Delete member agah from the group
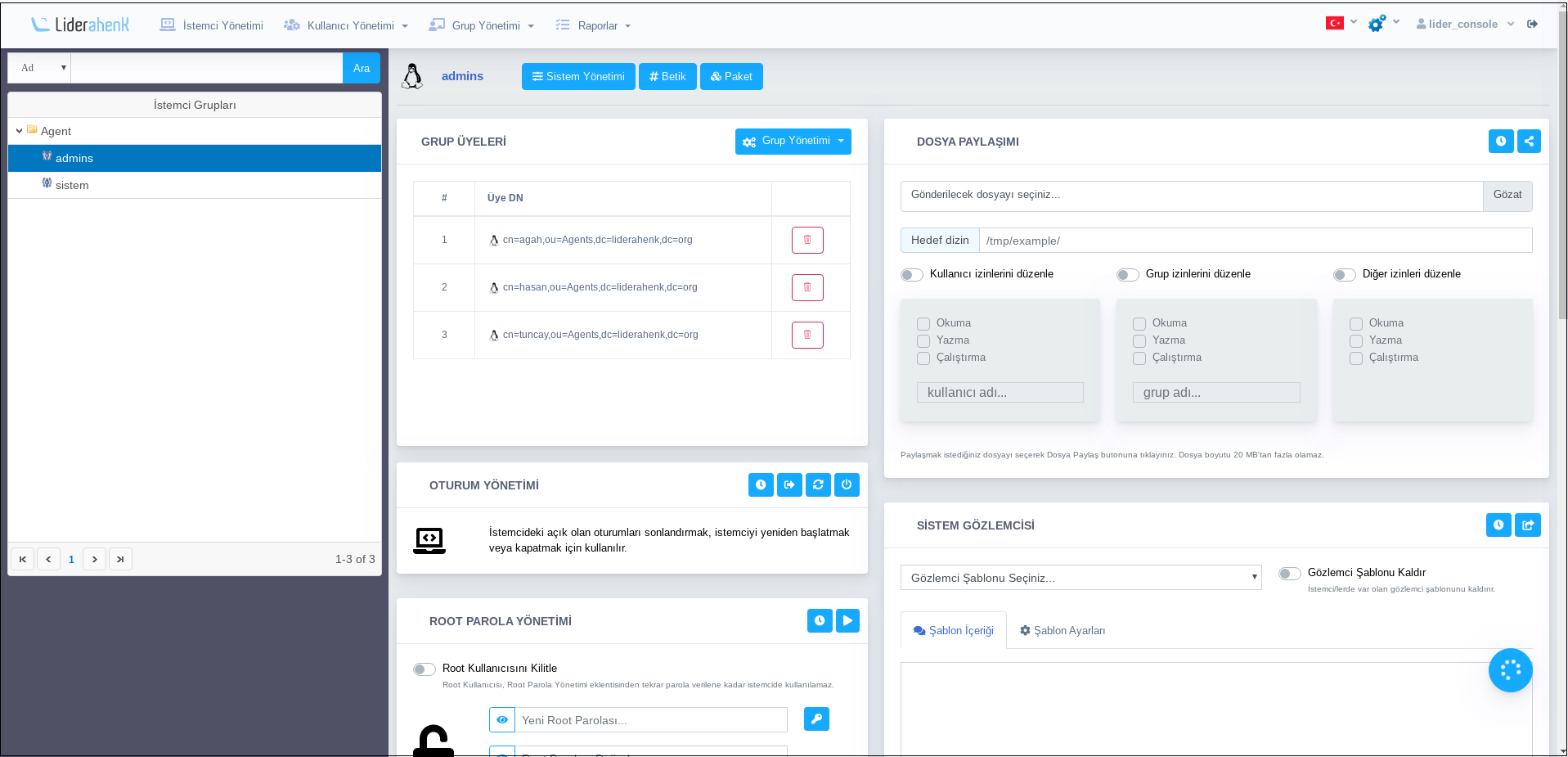Image resolution: width=1568 pixels, height=757 pixels. click(806, 240)
